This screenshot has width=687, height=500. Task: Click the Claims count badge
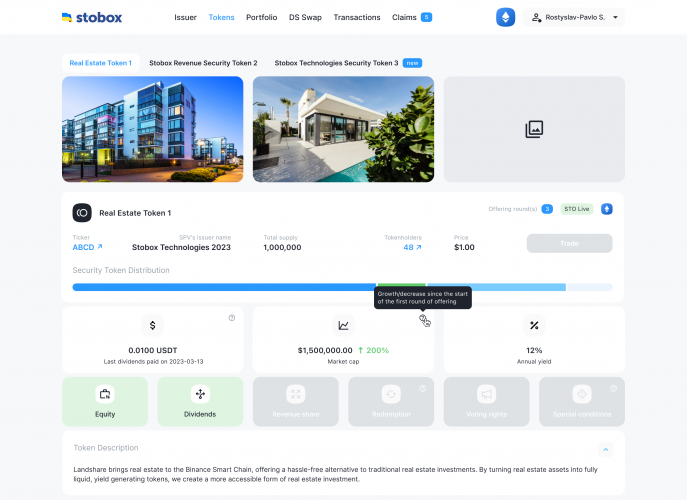(426, 17)
